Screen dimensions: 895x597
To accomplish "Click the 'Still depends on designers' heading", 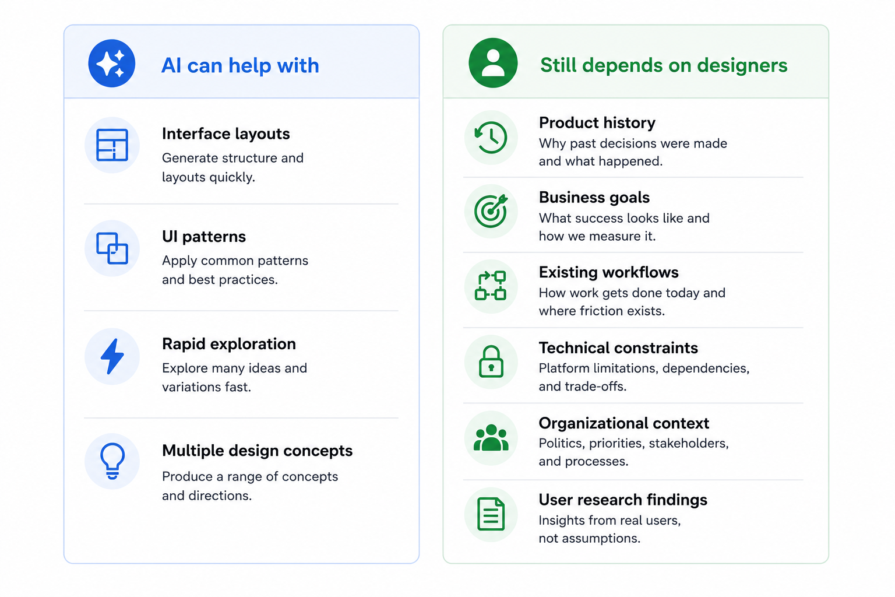I will [664, 65].
